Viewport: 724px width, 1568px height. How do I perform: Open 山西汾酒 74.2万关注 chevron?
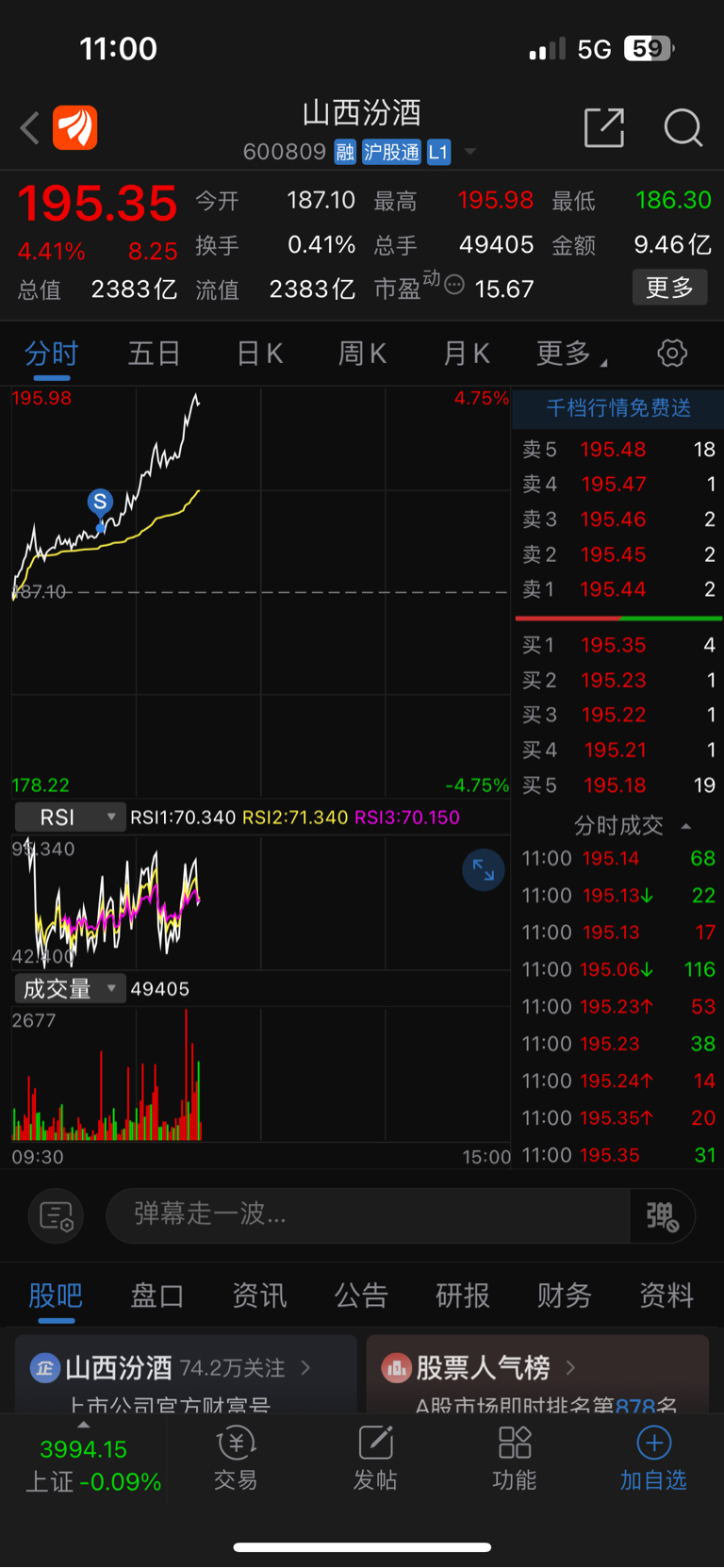305,1367
